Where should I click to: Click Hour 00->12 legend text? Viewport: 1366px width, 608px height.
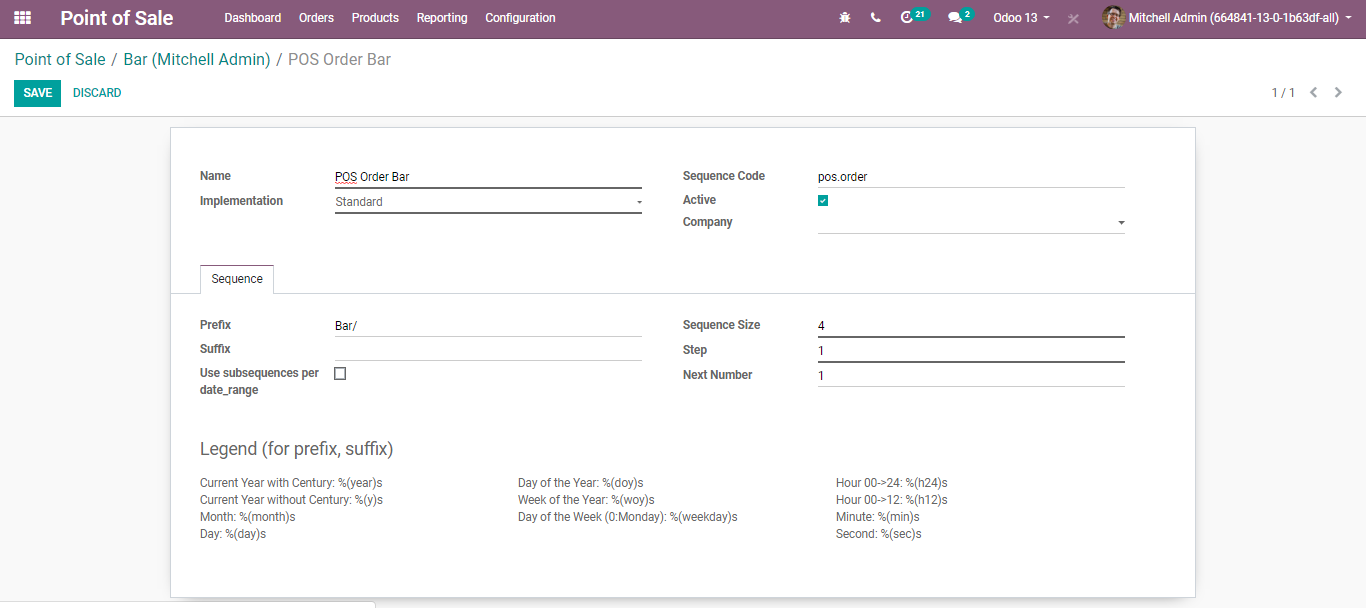tap(891, 500)
